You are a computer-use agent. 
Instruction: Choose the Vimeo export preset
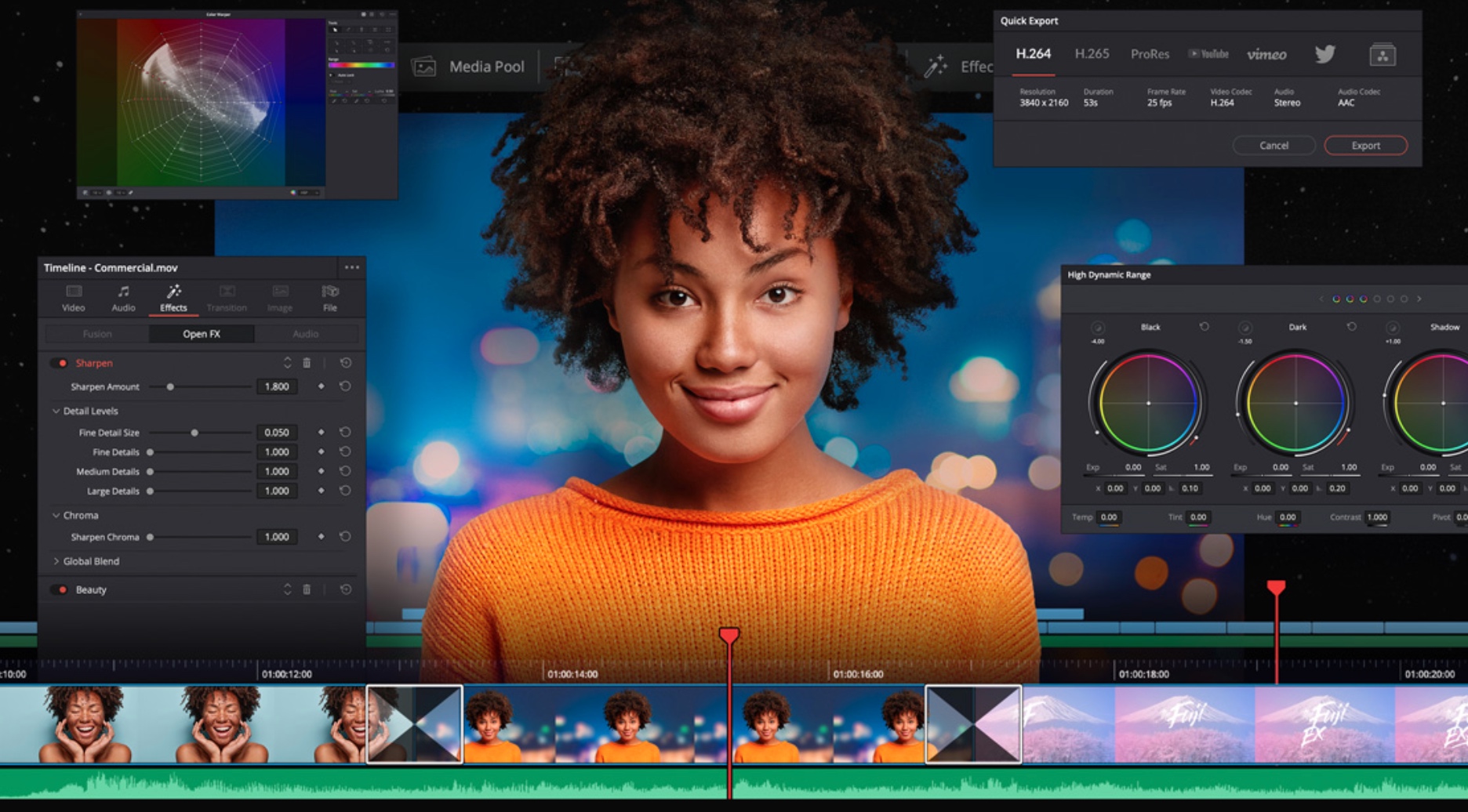(x=1266, y=54)
